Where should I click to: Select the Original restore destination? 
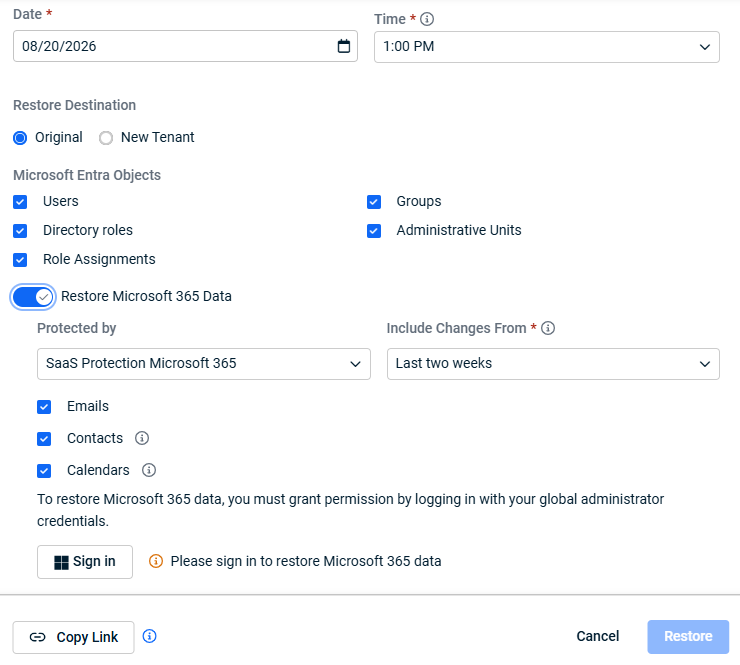20,138
